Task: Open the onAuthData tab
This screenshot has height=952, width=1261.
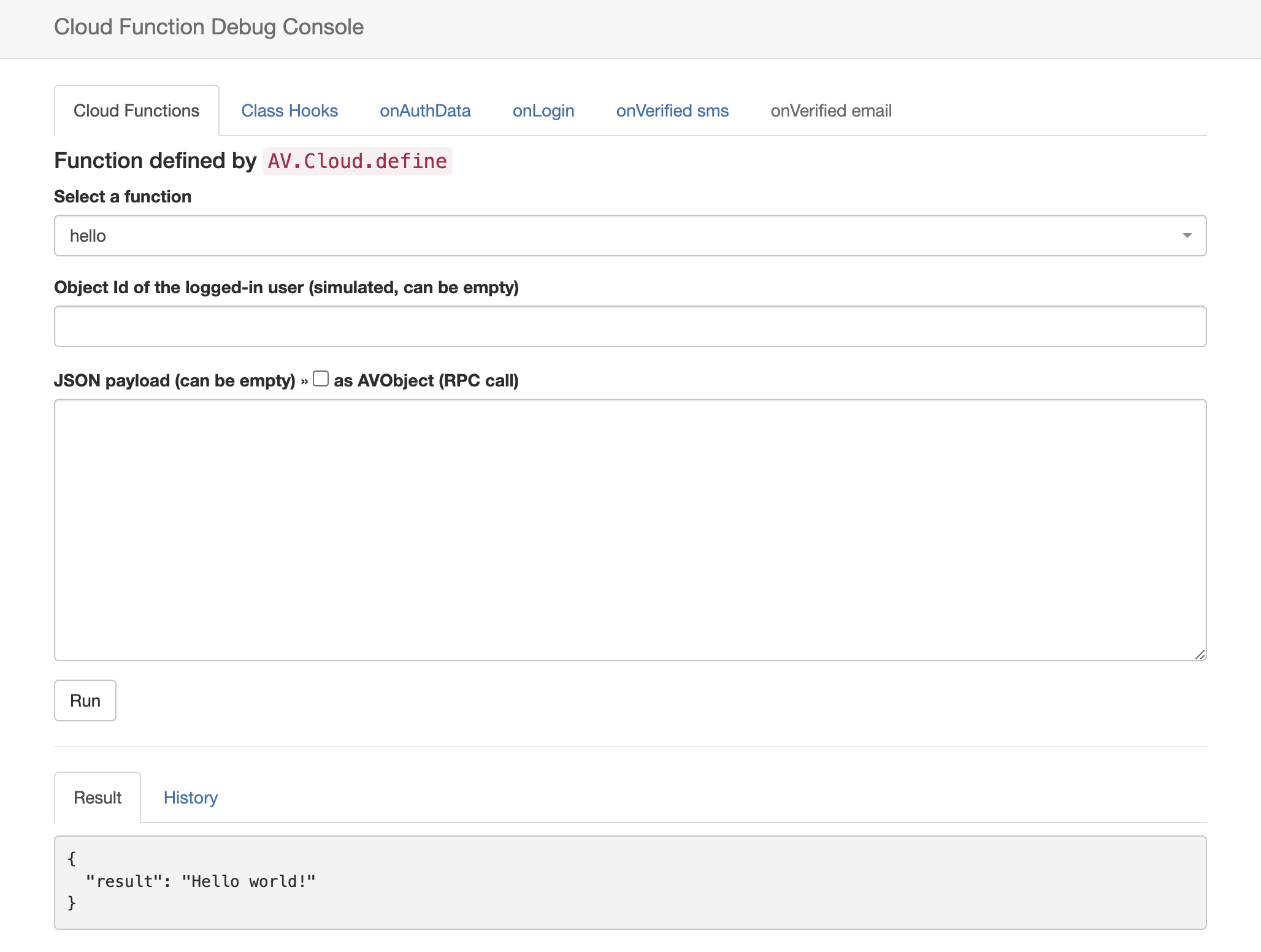Action: tap(425, 110)
